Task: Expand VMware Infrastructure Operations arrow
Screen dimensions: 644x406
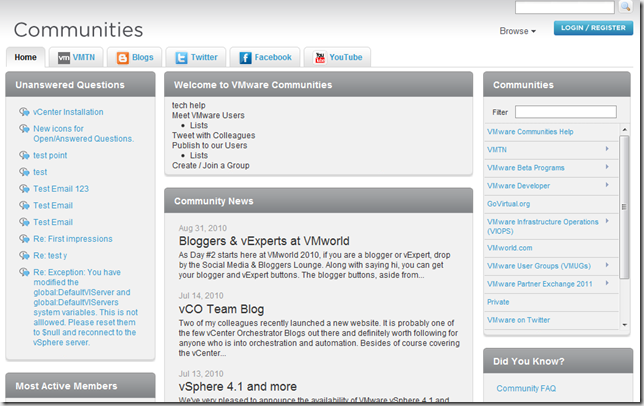Action: point(607,221)
